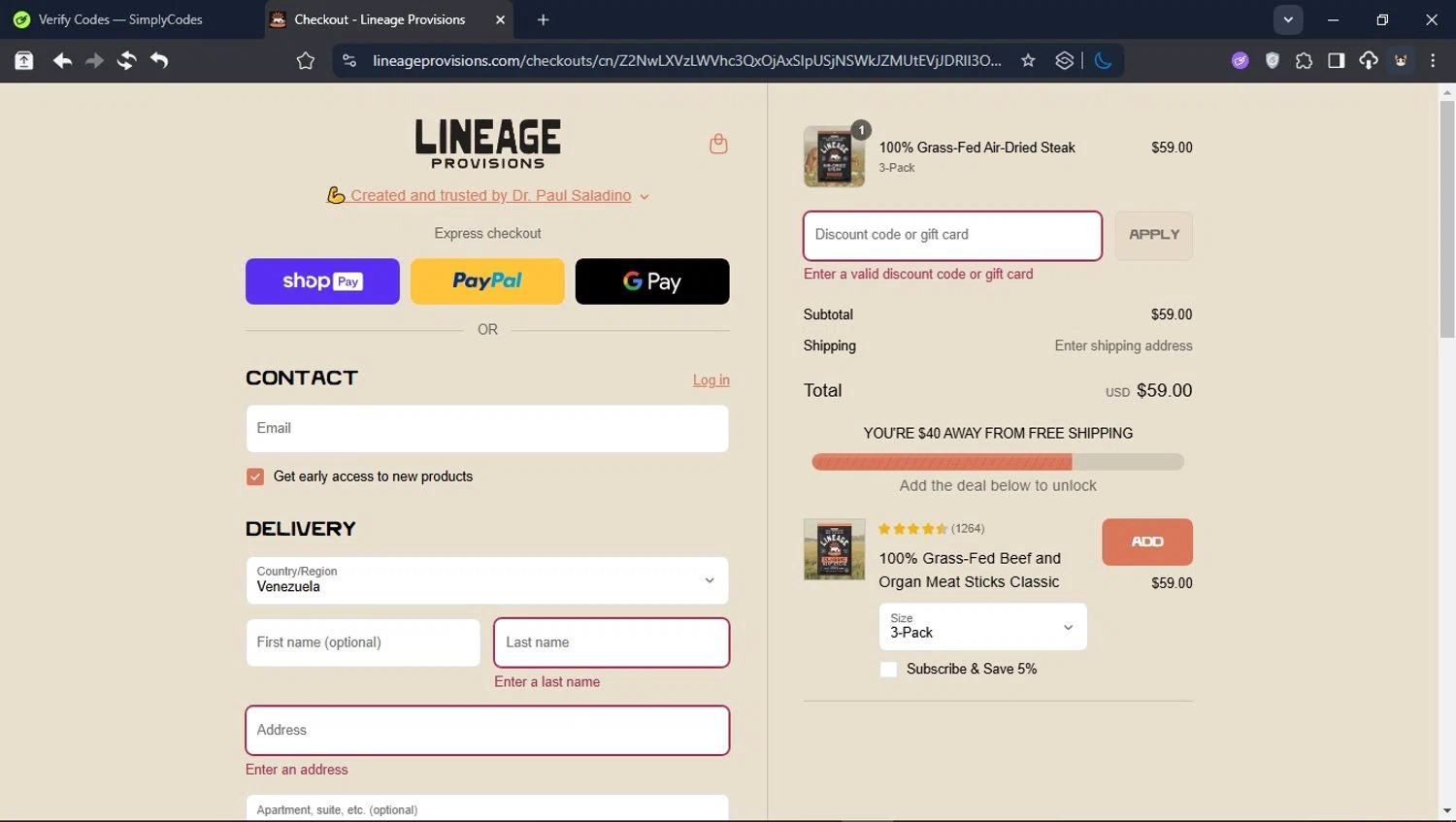Click the Total USD $59.00 amount
This screenshot has width=1456, height=822.
click(1148, 390)
